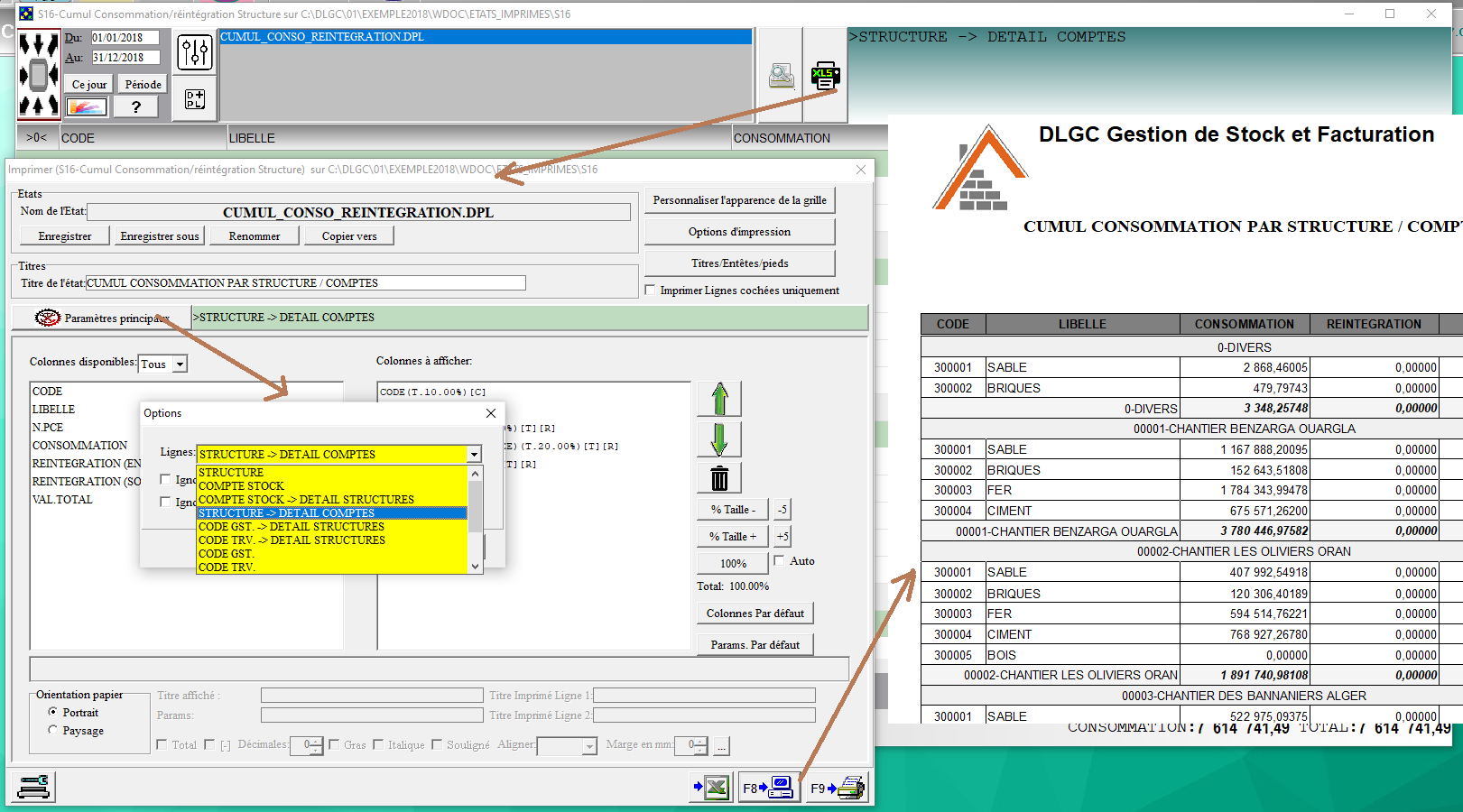This screenshot has width=1463, height=812.
Task: Click Colonnes Par défaut button
Action: 755,614
